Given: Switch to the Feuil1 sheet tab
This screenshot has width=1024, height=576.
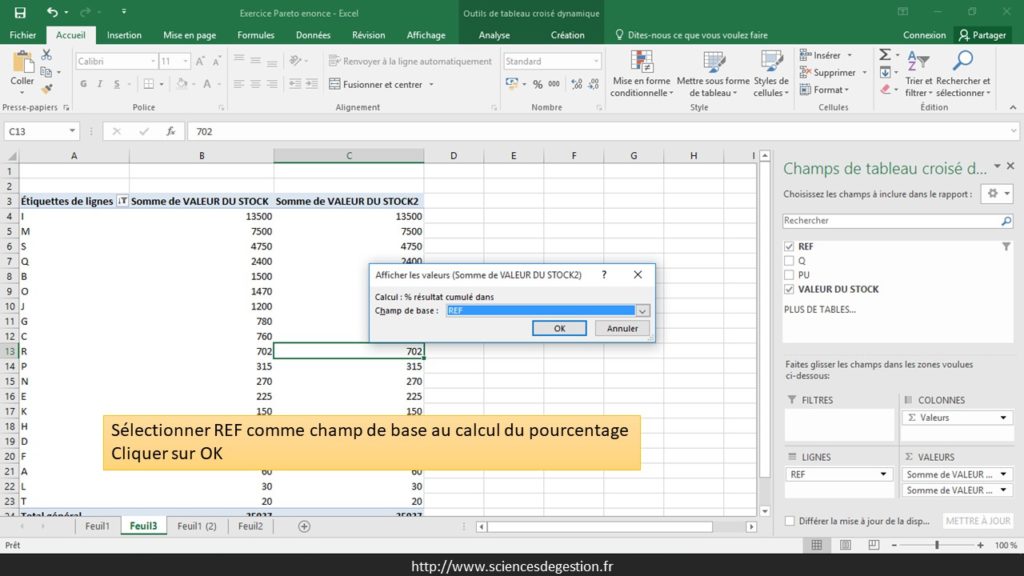Looking at the screenshot, I should pyautogui.click(x=97, y=526).
